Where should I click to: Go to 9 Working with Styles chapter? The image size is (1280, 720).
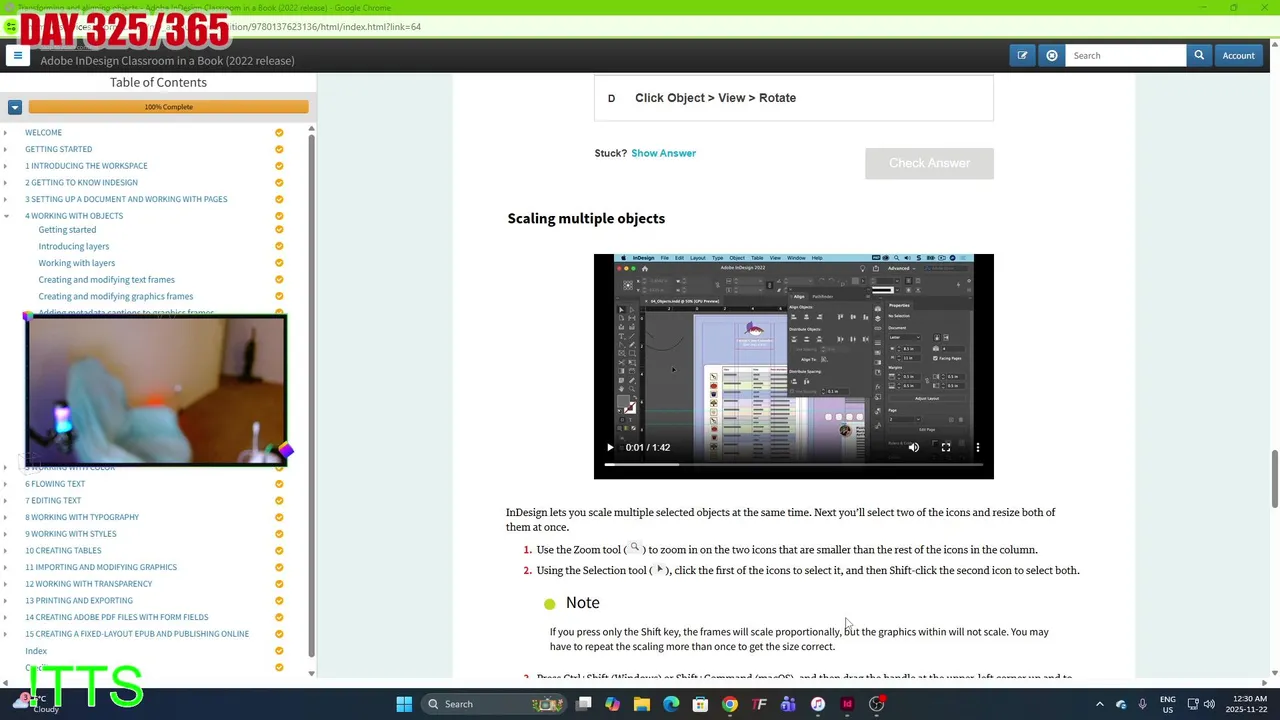(71, 534)
